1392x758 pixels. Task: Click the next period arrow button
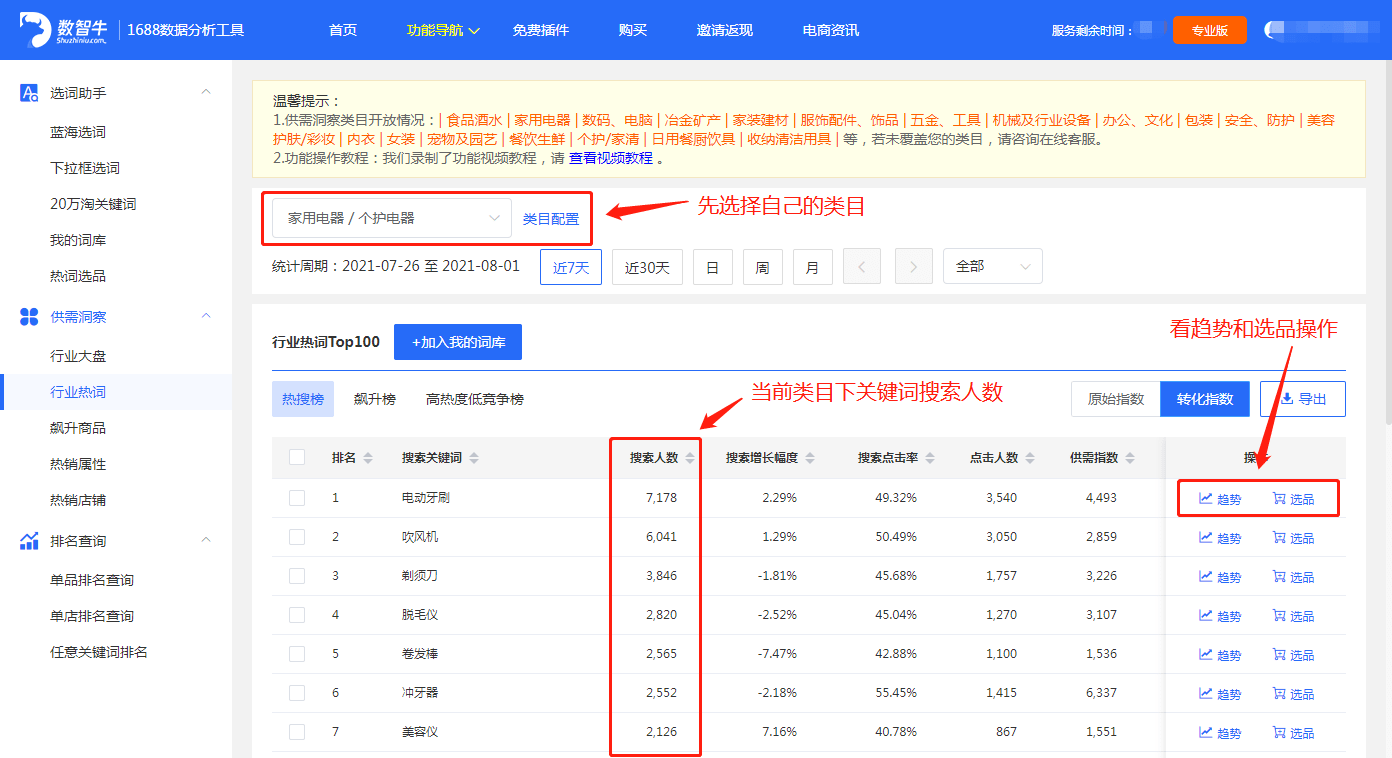[913, 267]
